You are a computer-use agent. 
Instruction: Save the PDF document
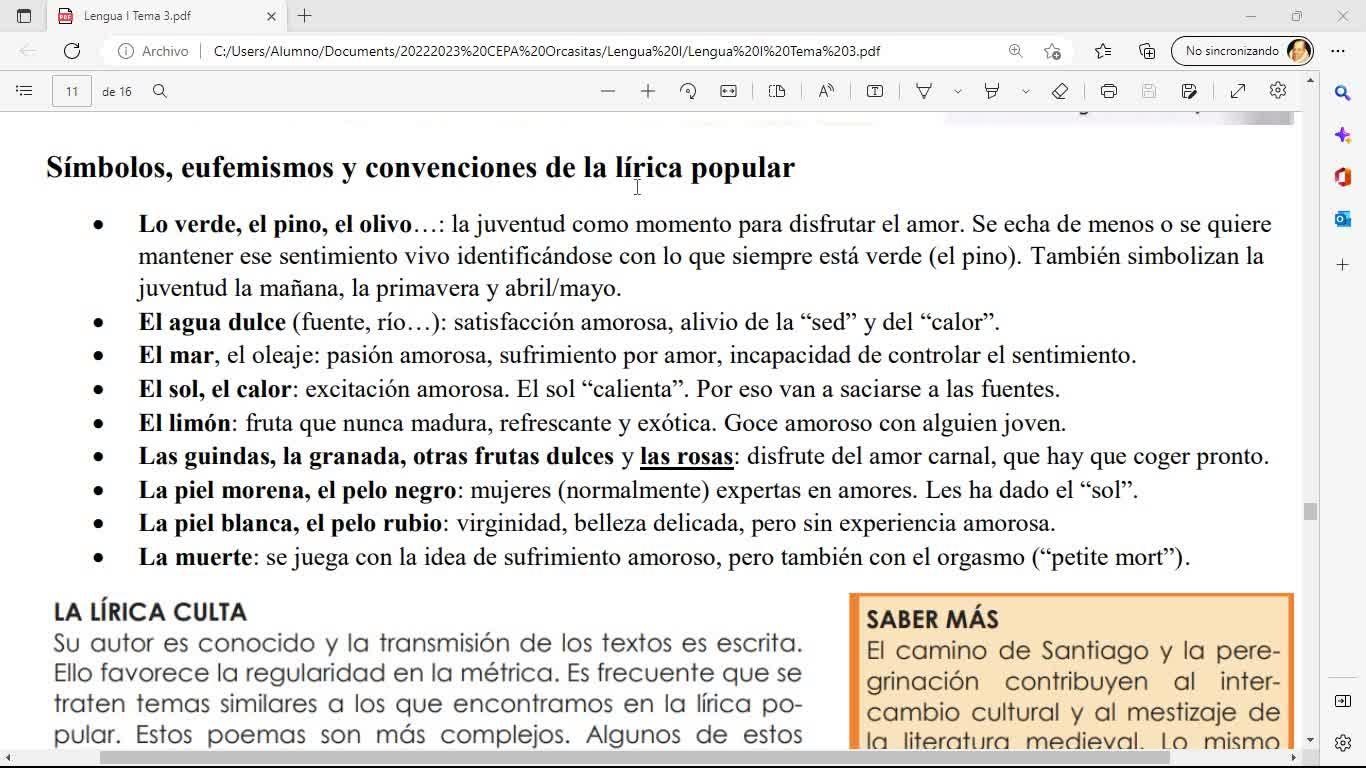click(1149, 91)
